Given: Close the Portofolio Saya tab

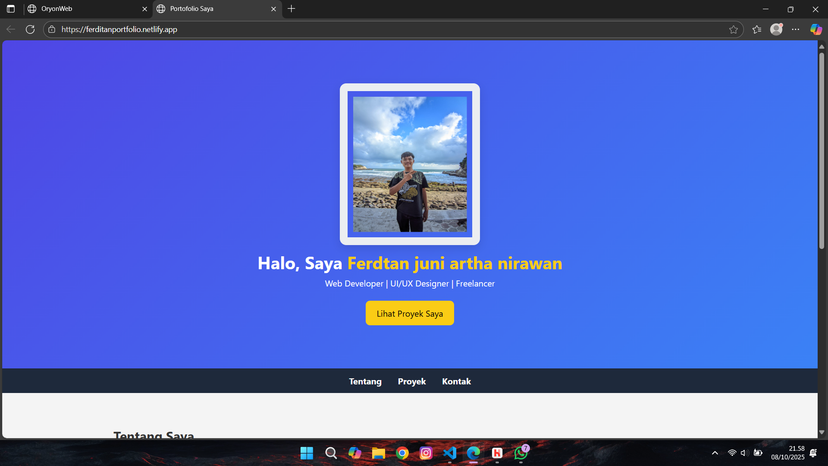Looking at the screenshot, I should coord(274,9).
